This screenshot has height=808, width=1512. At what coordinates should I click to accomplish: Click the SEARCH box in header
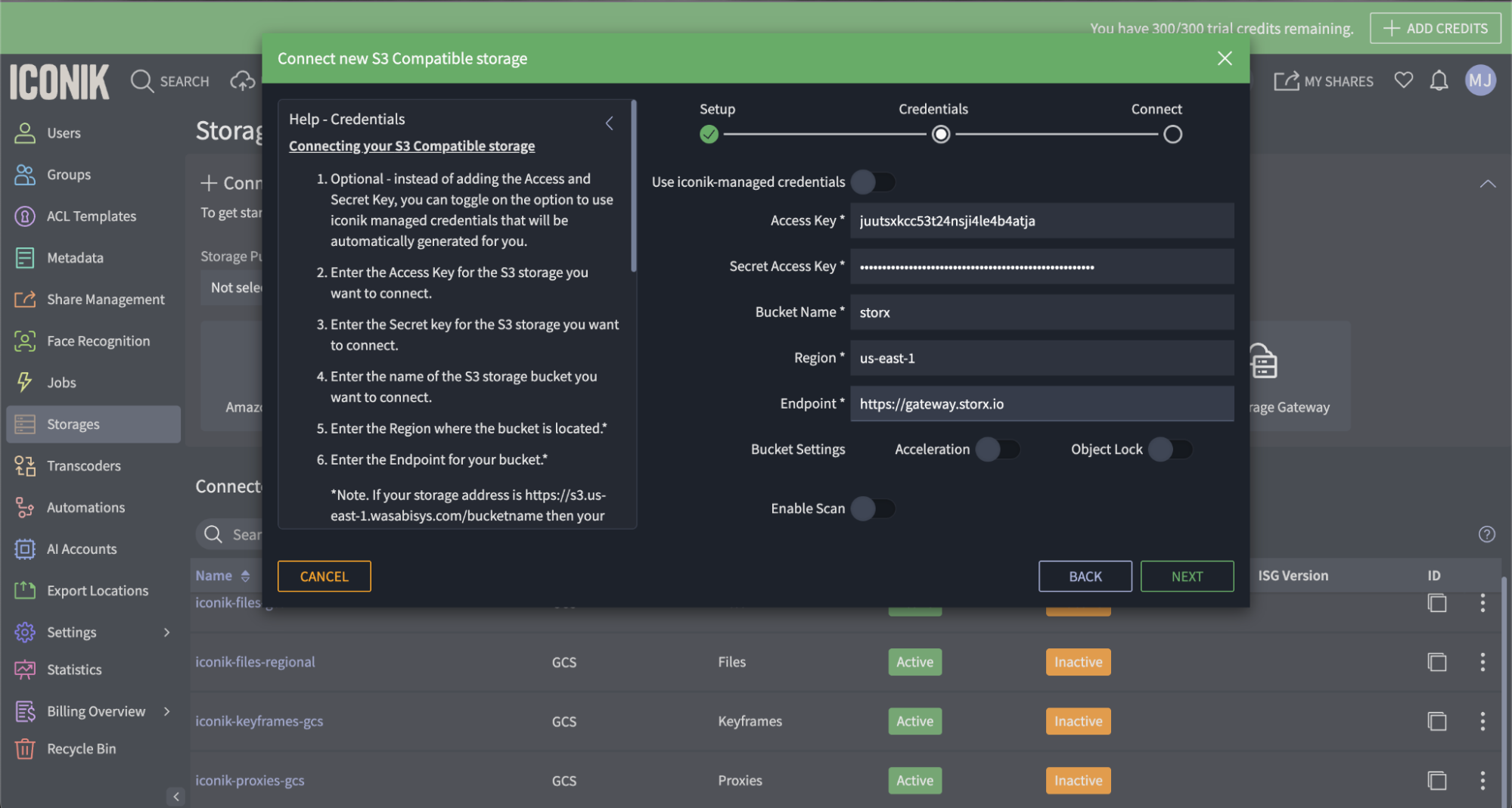[170, 81]
